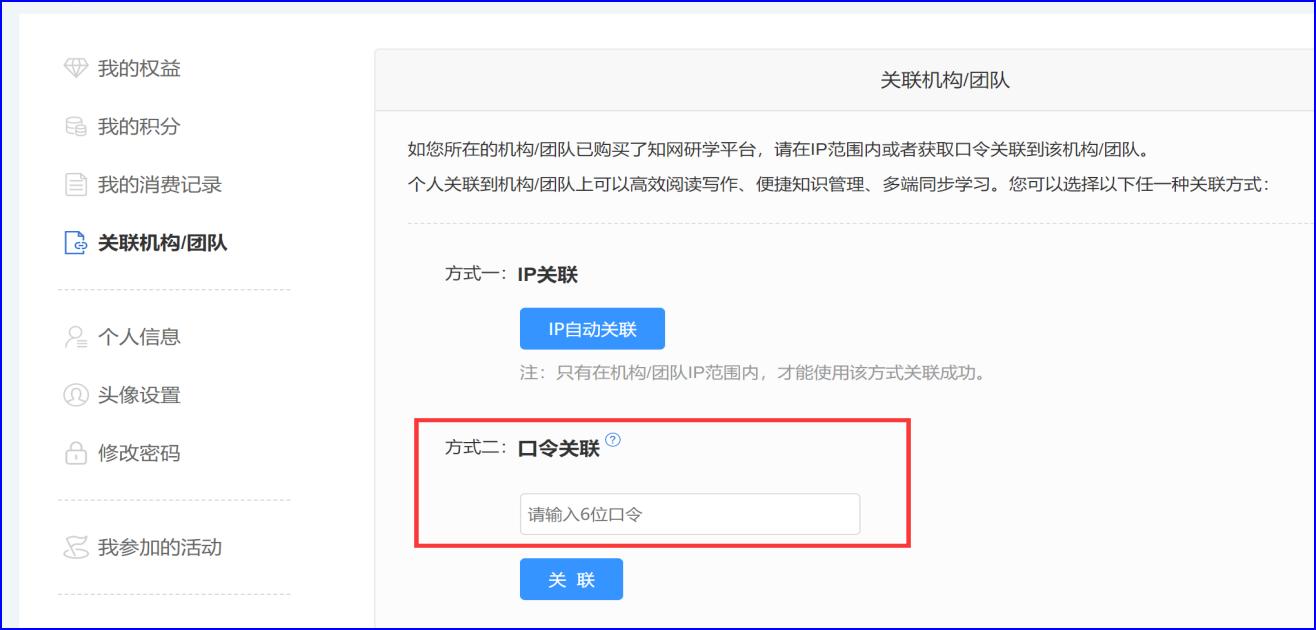Click the document icon beside 我的消费记录
Viewport: 1316px width, 630px height.
[76, 185]
